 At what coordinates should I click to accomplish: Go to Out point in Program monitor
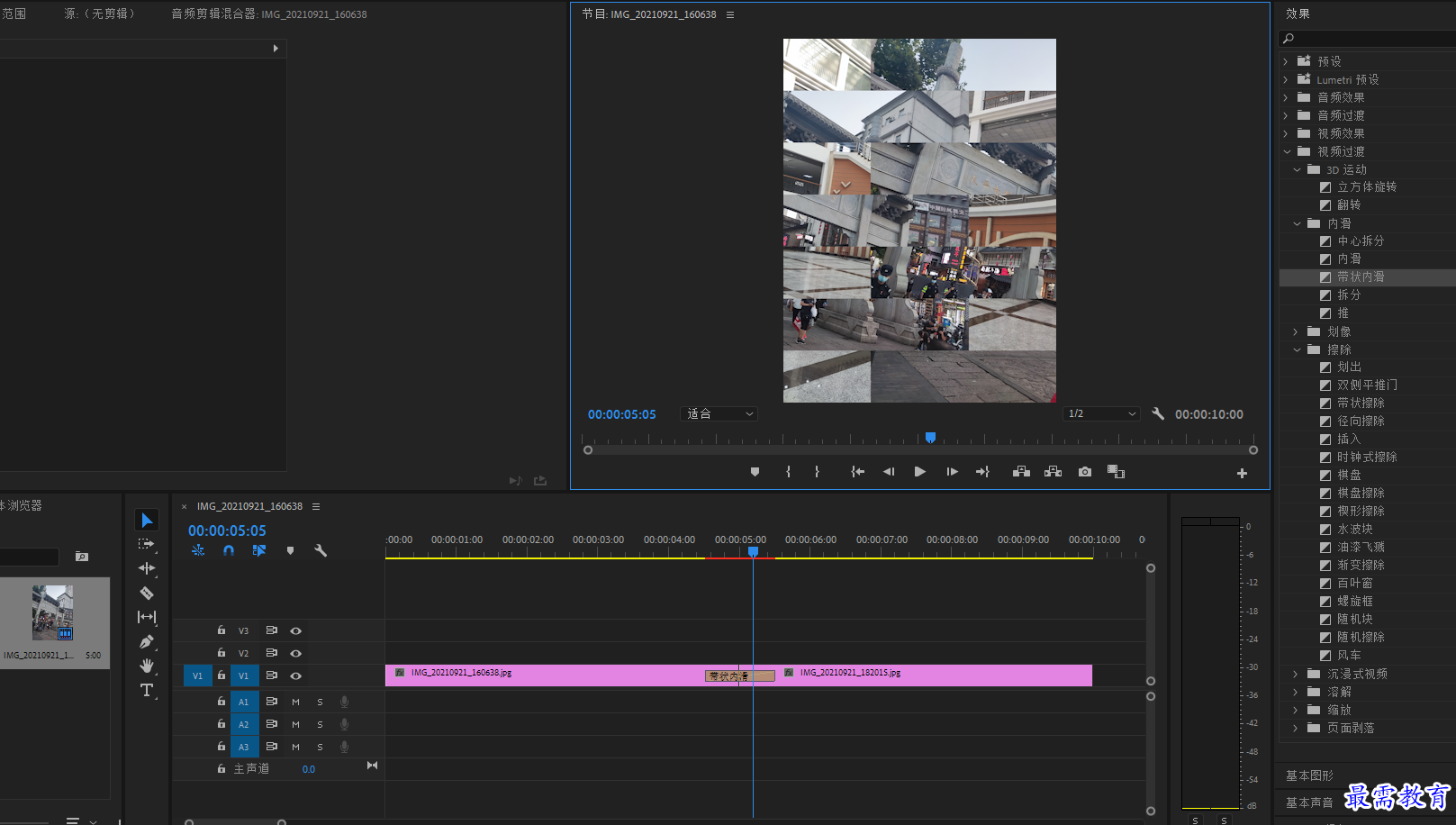point(982,472)
